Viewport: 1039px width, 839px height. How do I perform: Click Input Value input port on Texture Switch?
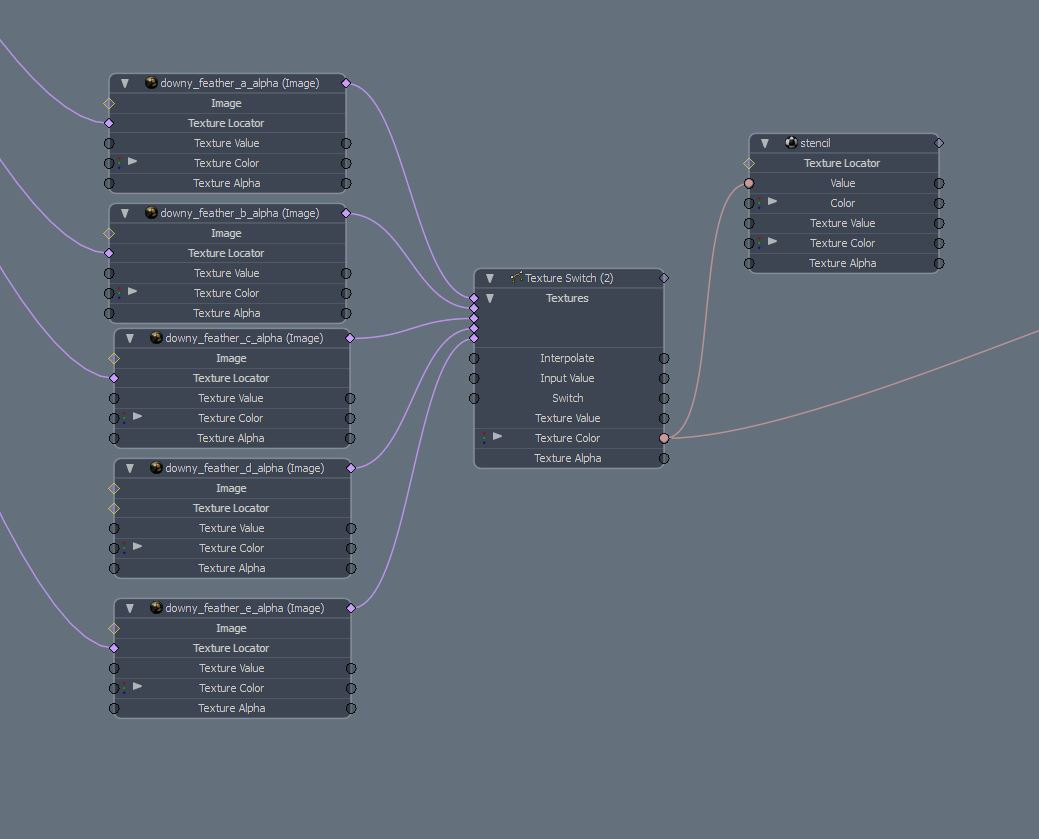point(474,378)
